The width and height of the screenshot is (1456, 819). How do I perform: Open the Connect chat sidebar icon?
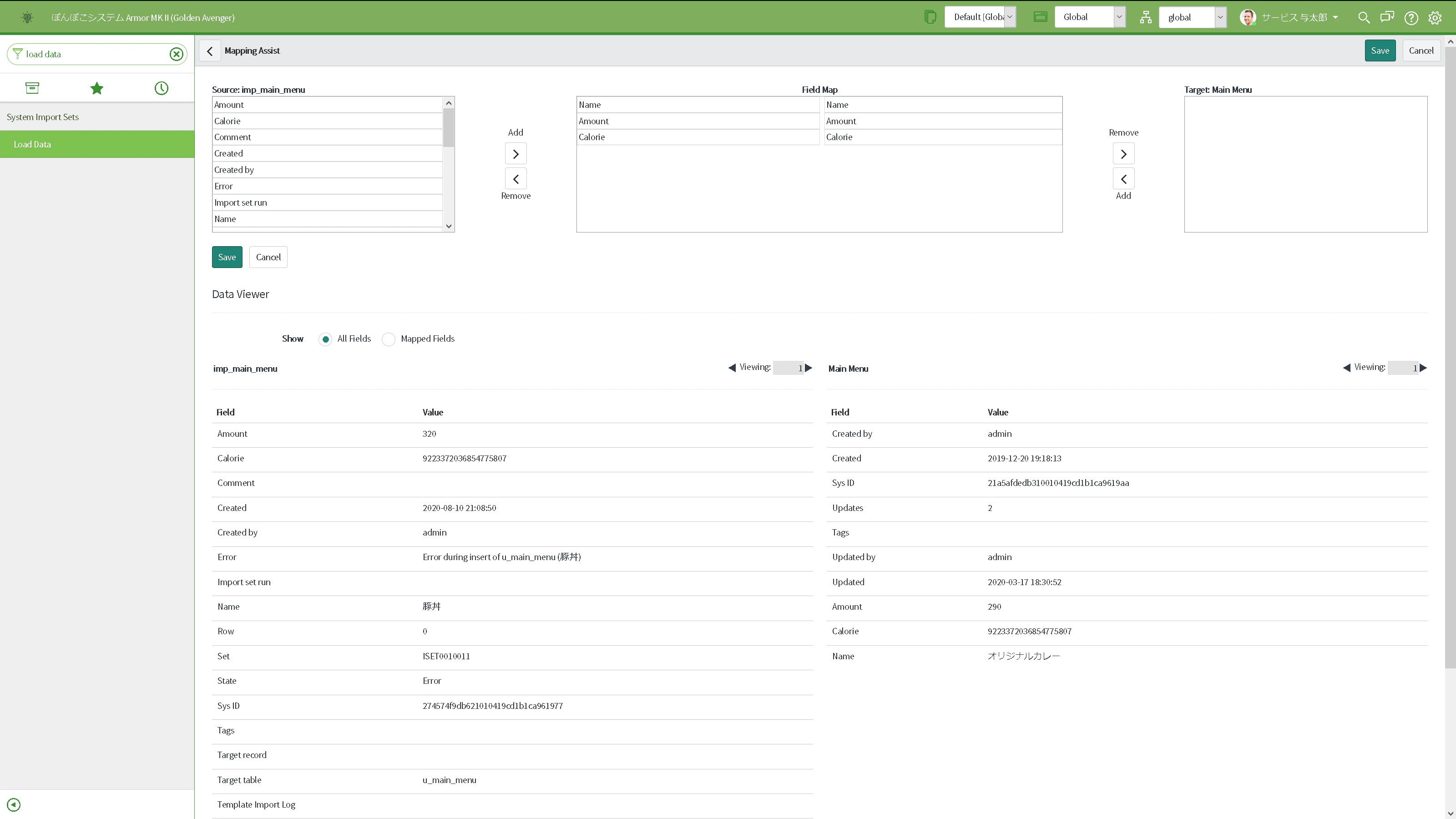[1387, 17]
